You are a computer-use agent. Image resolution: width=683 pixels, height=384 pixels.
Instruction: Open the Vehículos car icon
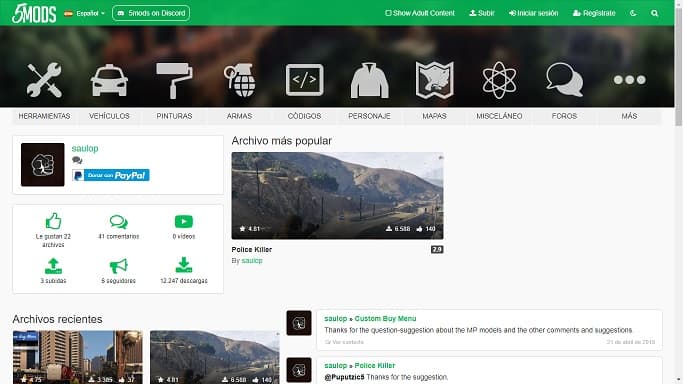(109, 80)
